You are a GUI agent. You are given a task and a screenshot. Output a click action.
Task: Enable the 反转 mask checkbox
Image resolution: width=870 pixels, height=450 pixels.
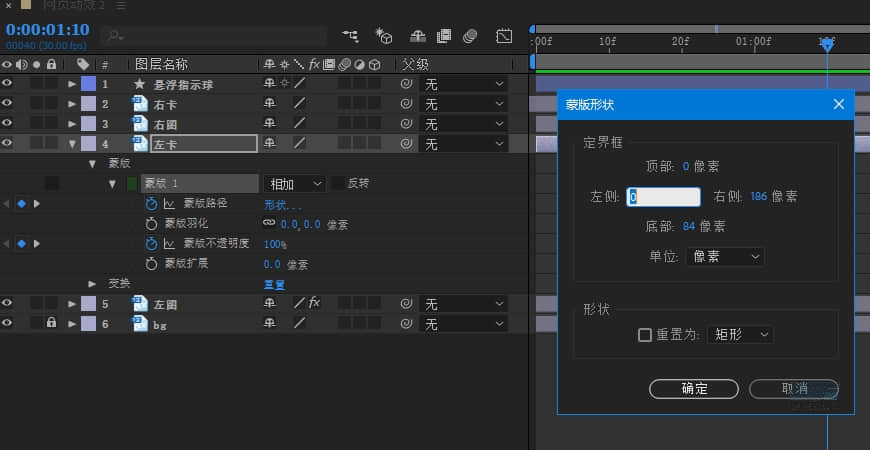(x=338, y=184)
